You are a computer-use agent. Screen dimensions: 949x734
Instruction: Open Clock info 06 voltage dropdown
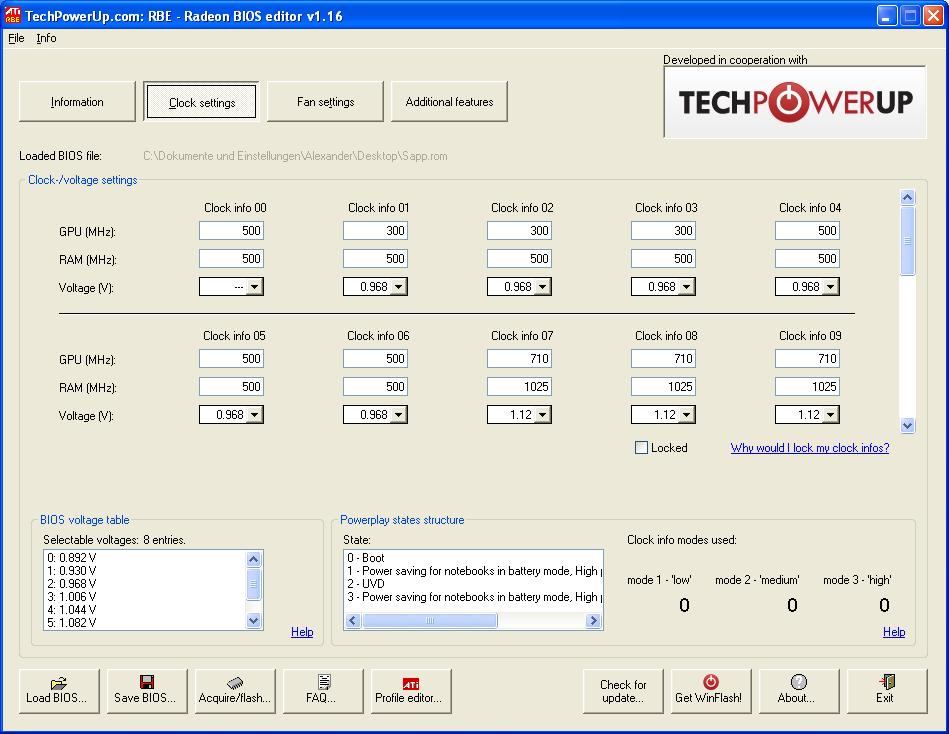399,415
